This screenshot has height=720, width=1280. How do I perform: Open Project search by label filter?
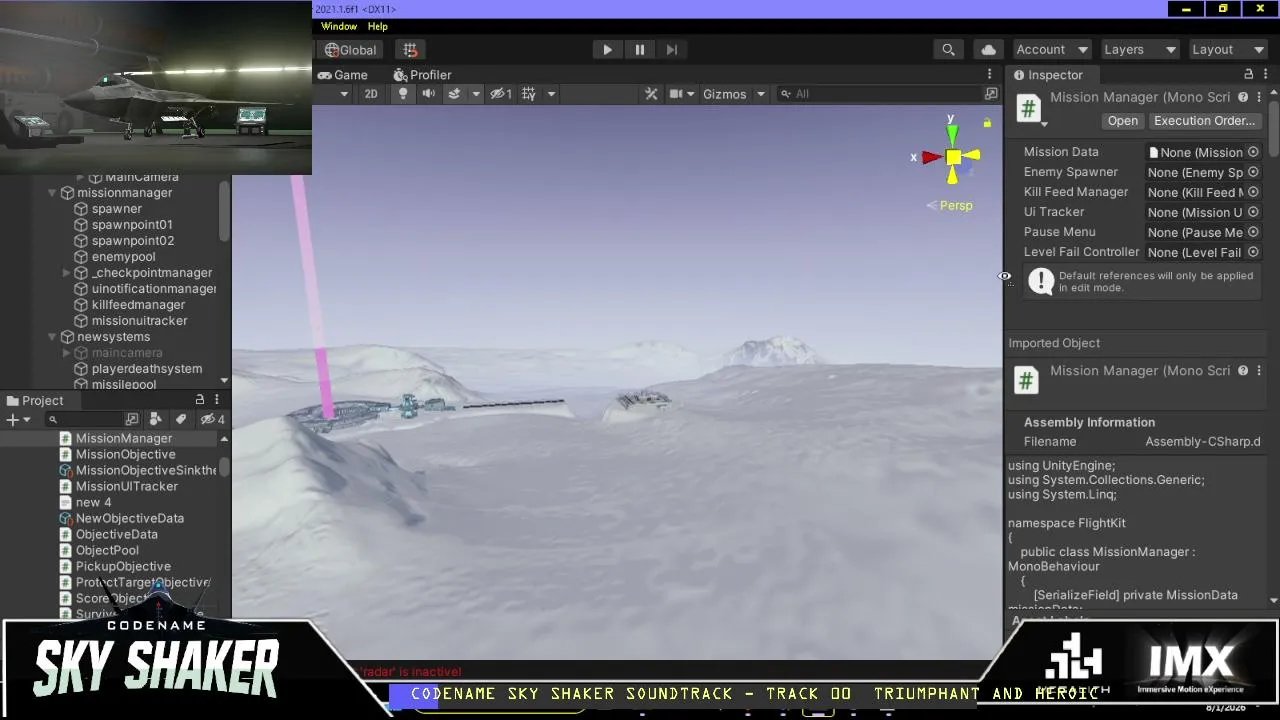[181, 420]
